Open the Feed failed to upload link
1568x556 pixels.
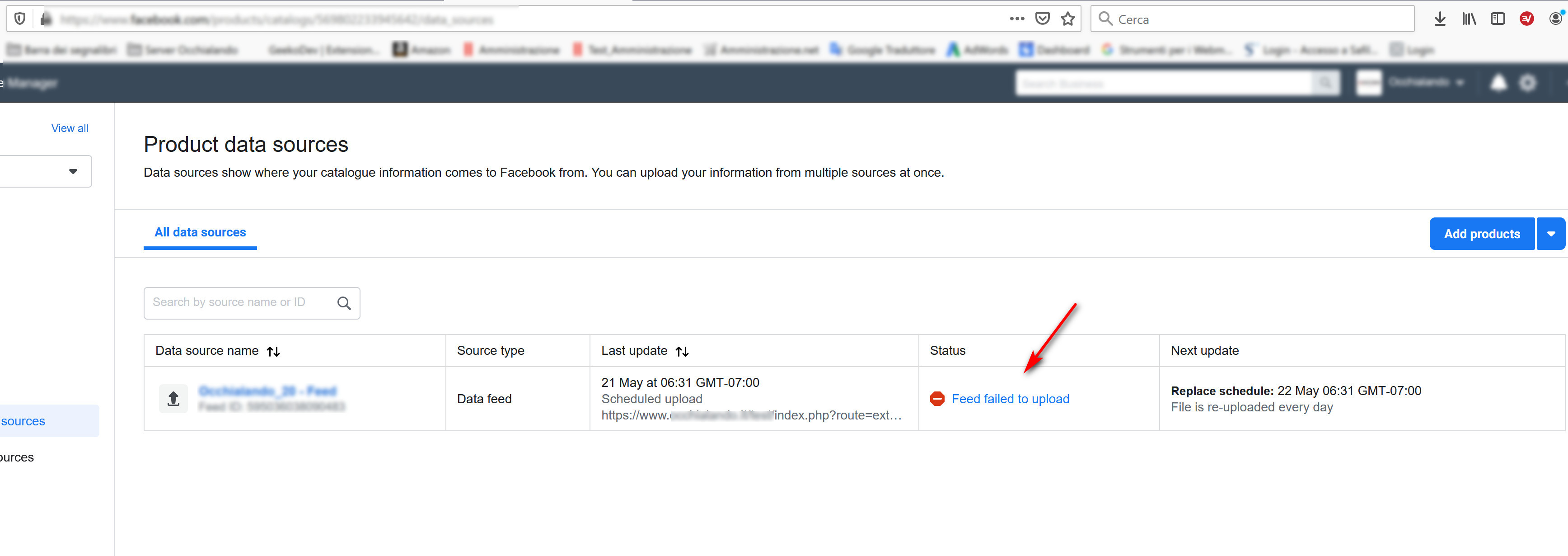pos(1011,399)
